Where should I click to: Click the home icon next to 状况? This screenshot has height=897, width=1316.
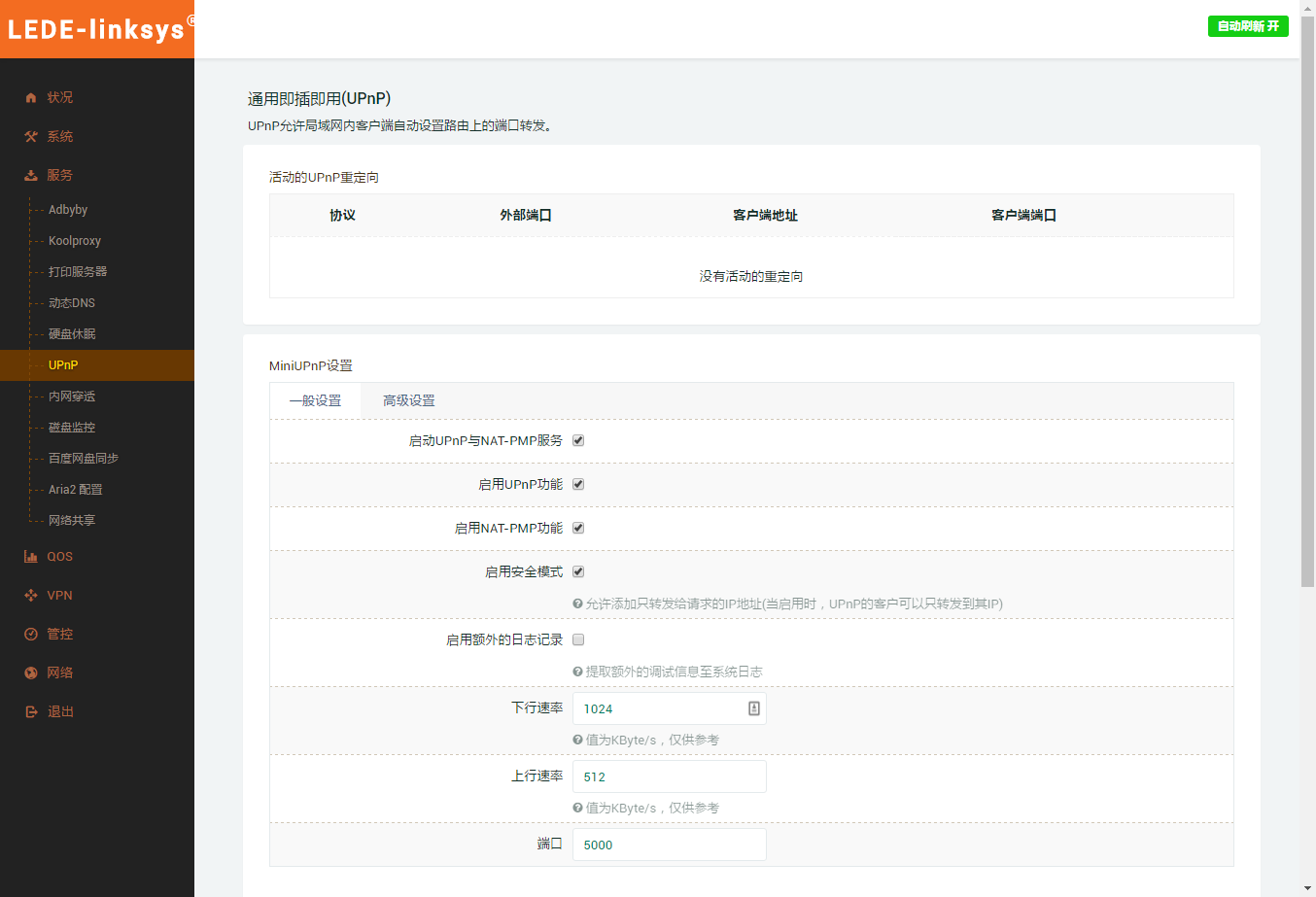(x=31, y=97)
